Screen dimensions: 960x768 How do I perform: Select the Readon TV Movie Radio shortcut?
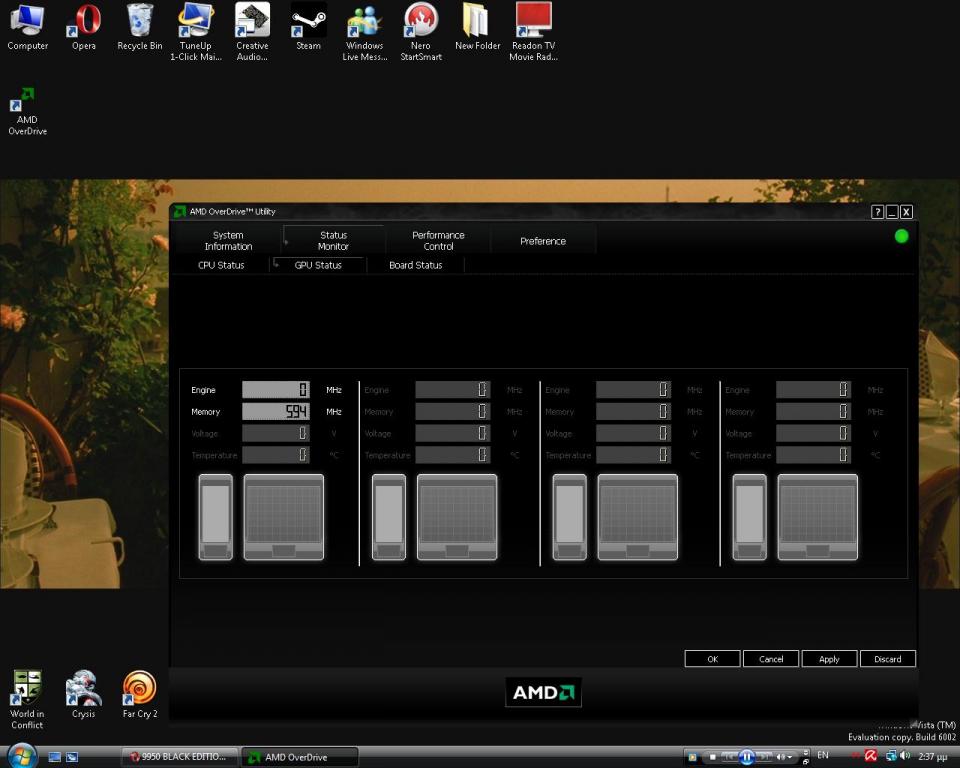coord(533,32)
